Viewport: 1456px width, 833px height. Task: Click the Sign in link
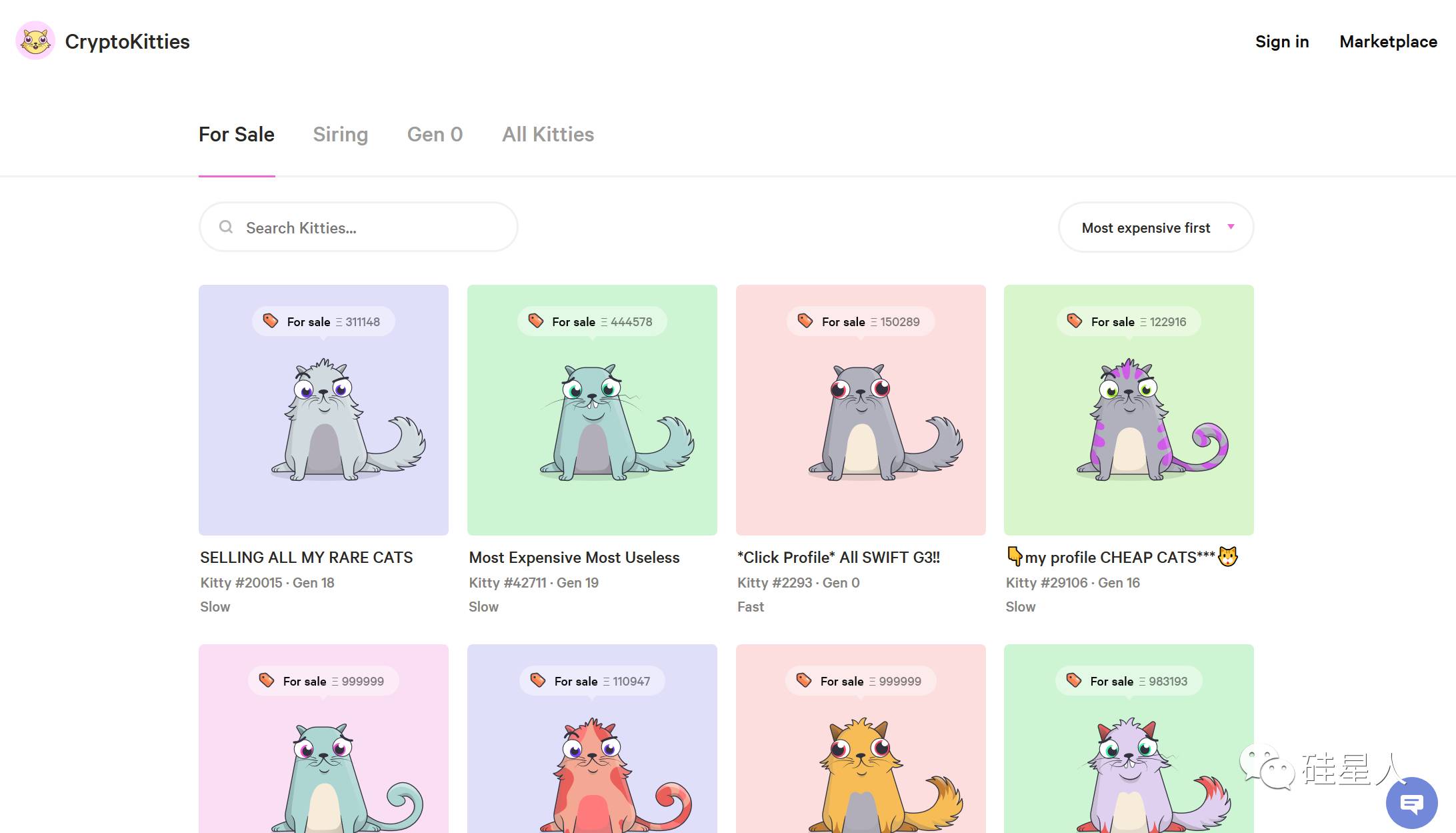(1281, 42)
